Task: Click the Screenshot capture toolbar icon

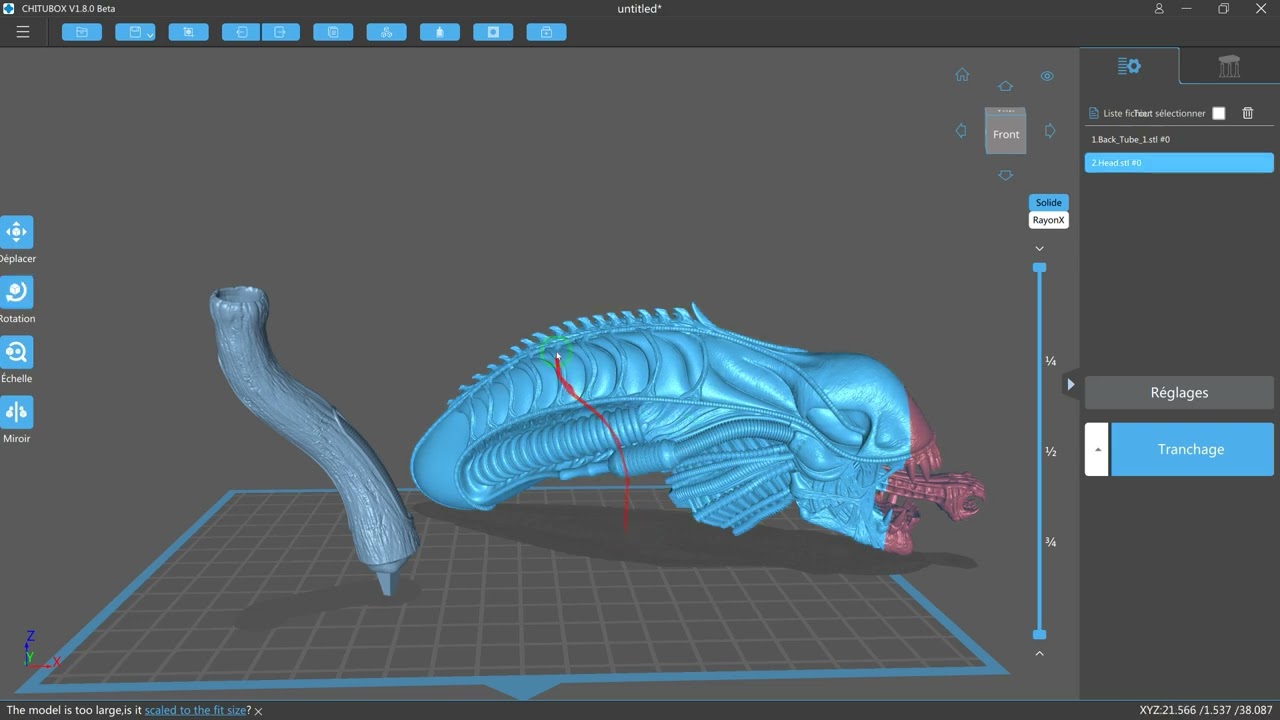Action: click(188, 32)
